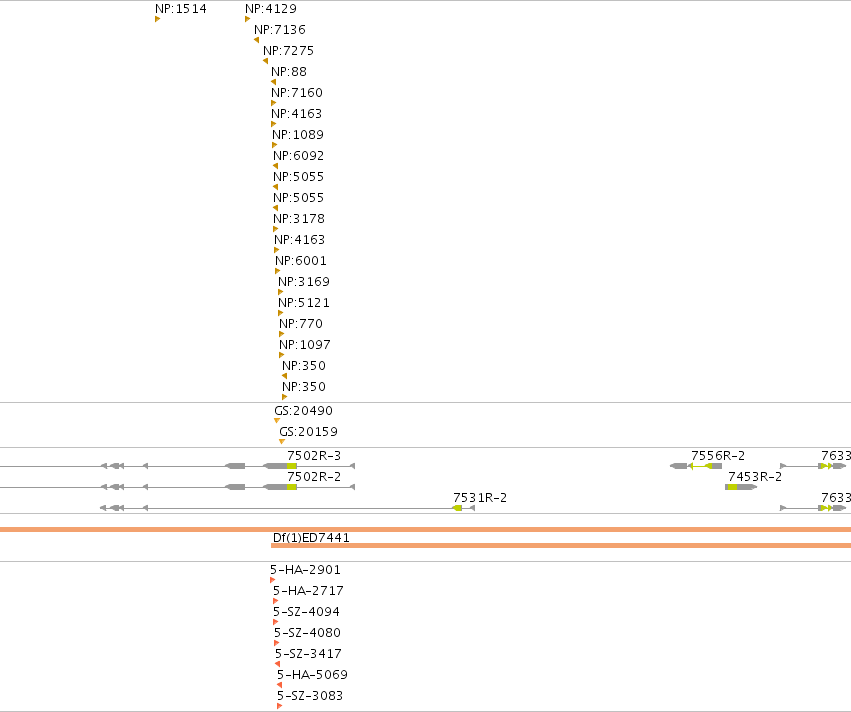Click the red triangle below 5-SZ-4094
Image resolution: width=851 pixels, height=712 pixels.
pyautogui.click(x=276, y=622)
